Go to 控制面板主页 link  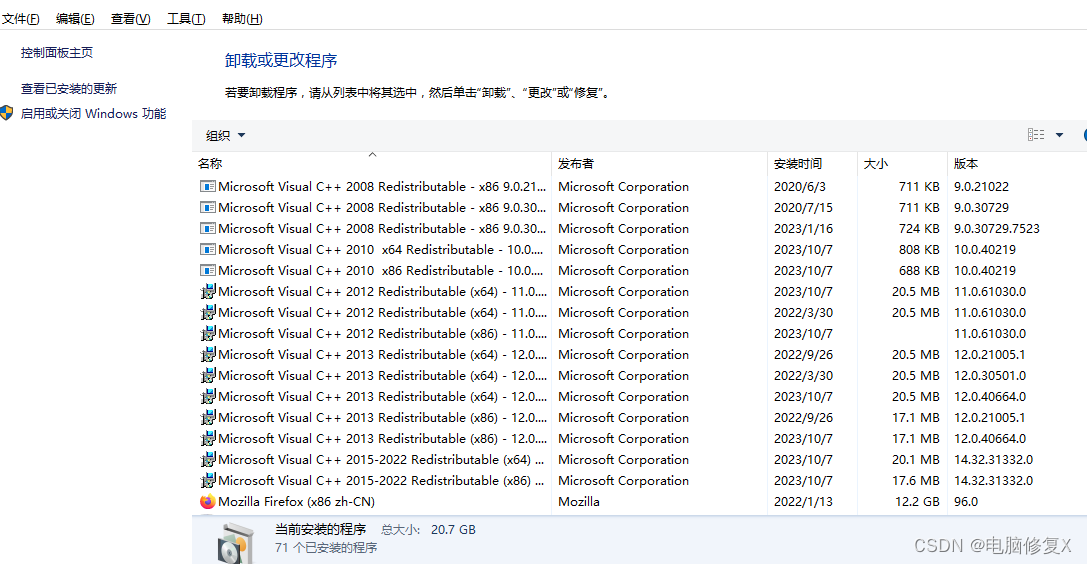57,53
